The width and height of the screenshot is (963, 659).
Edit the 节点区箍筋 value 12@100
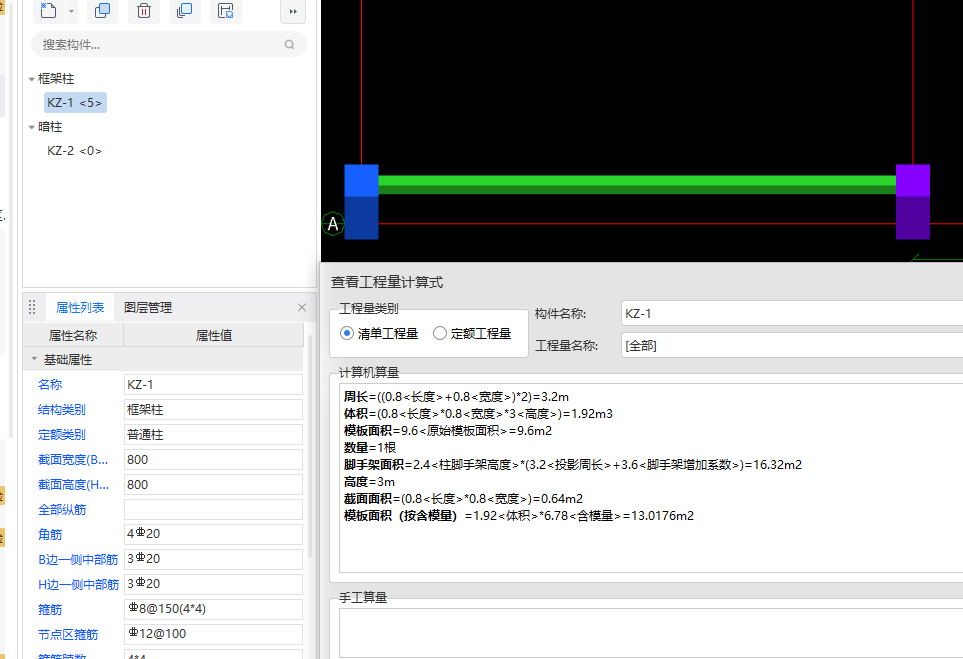click(213, 634)
